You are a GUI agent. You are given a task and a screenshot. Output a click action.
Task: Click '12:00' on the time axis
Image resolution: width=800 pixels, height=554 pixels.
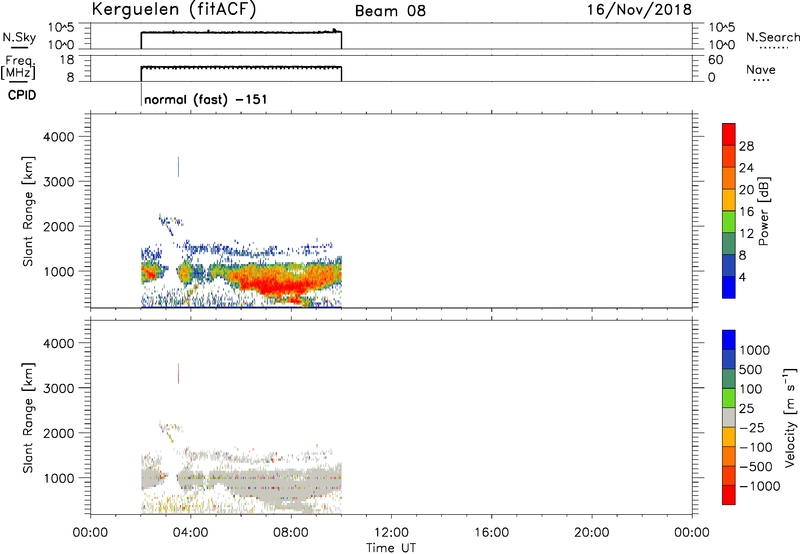391,533
